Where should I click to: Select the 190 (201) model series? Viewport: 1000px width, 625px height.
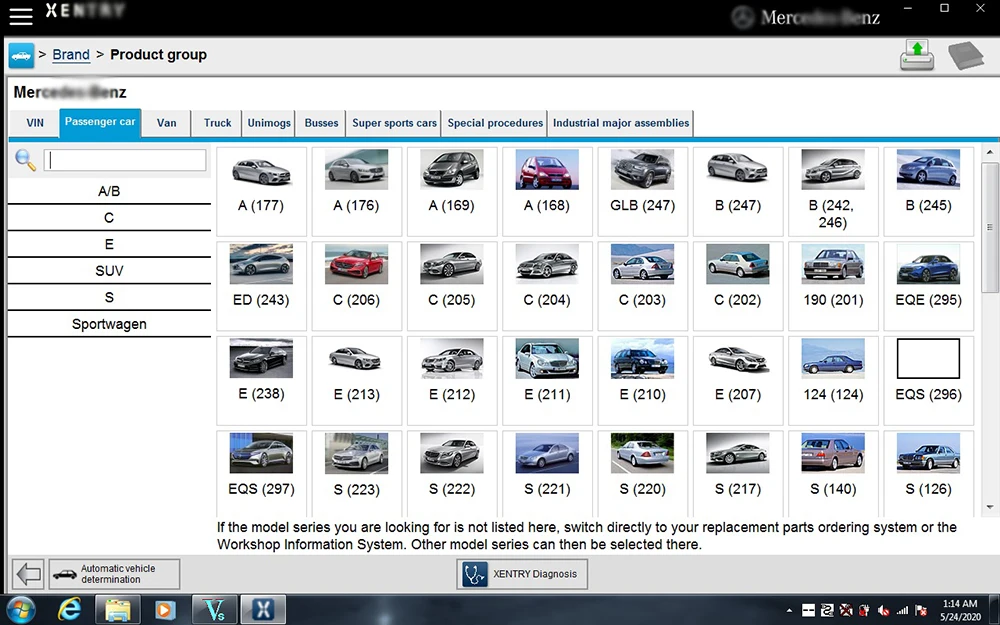point(833,286)
